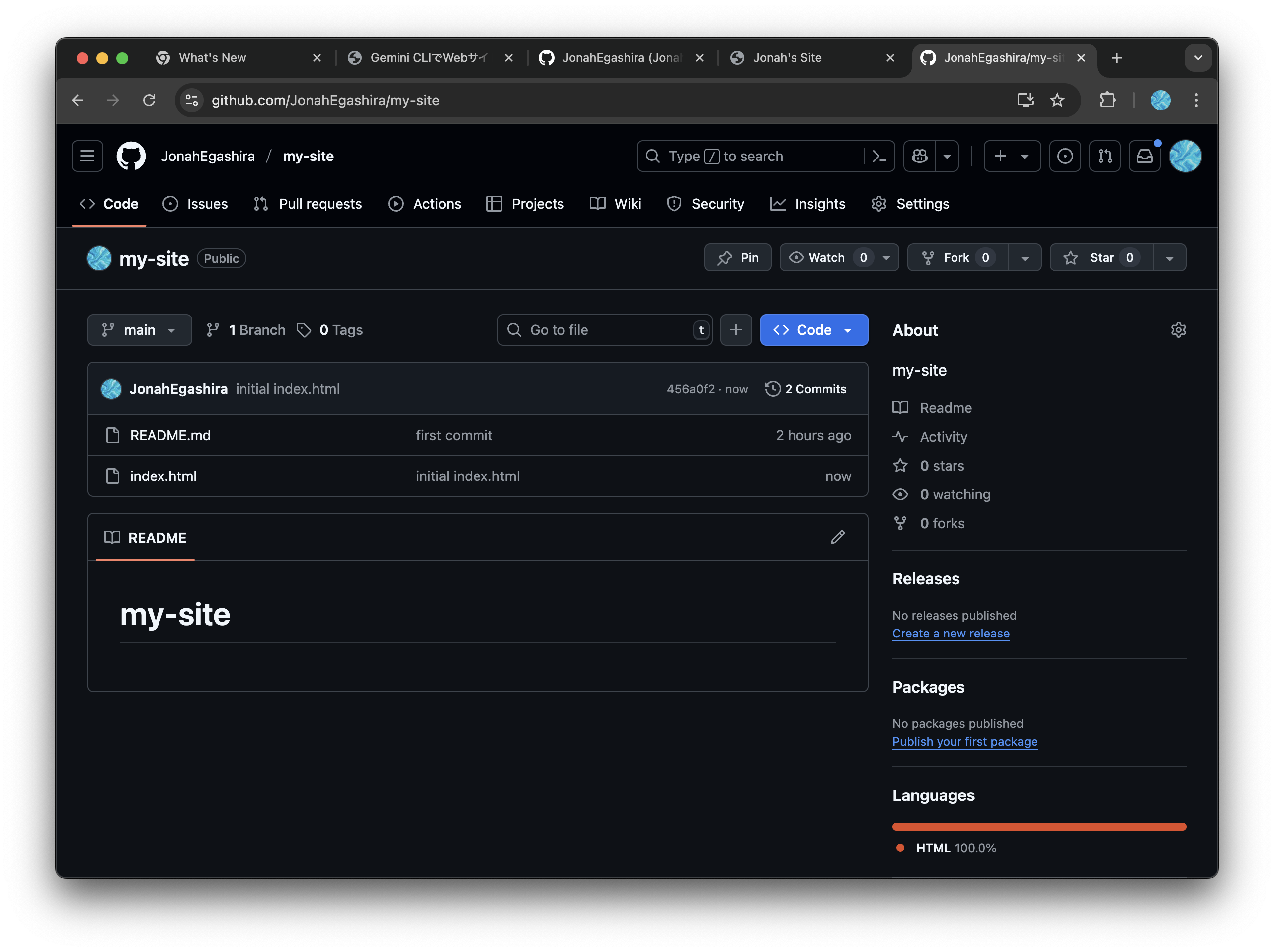Pin the my-site repository

tap(737, 257)
